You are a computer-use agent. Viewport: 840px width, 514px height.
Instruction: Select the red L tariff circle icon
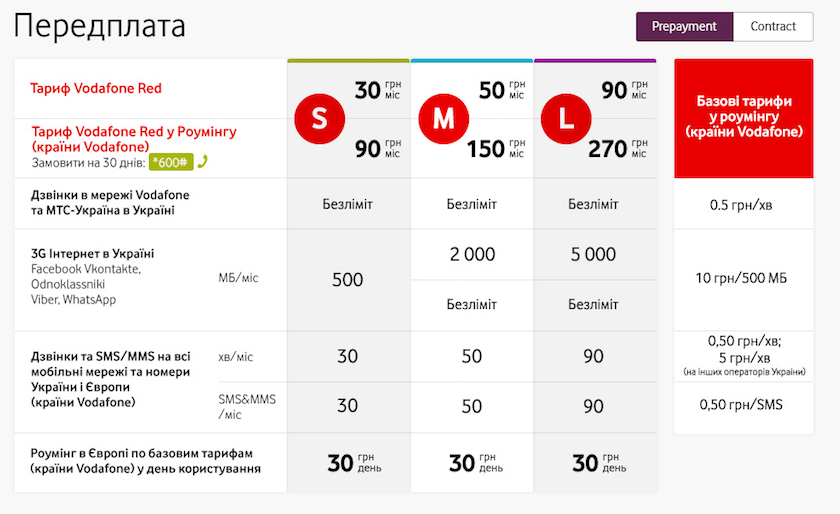566,118
